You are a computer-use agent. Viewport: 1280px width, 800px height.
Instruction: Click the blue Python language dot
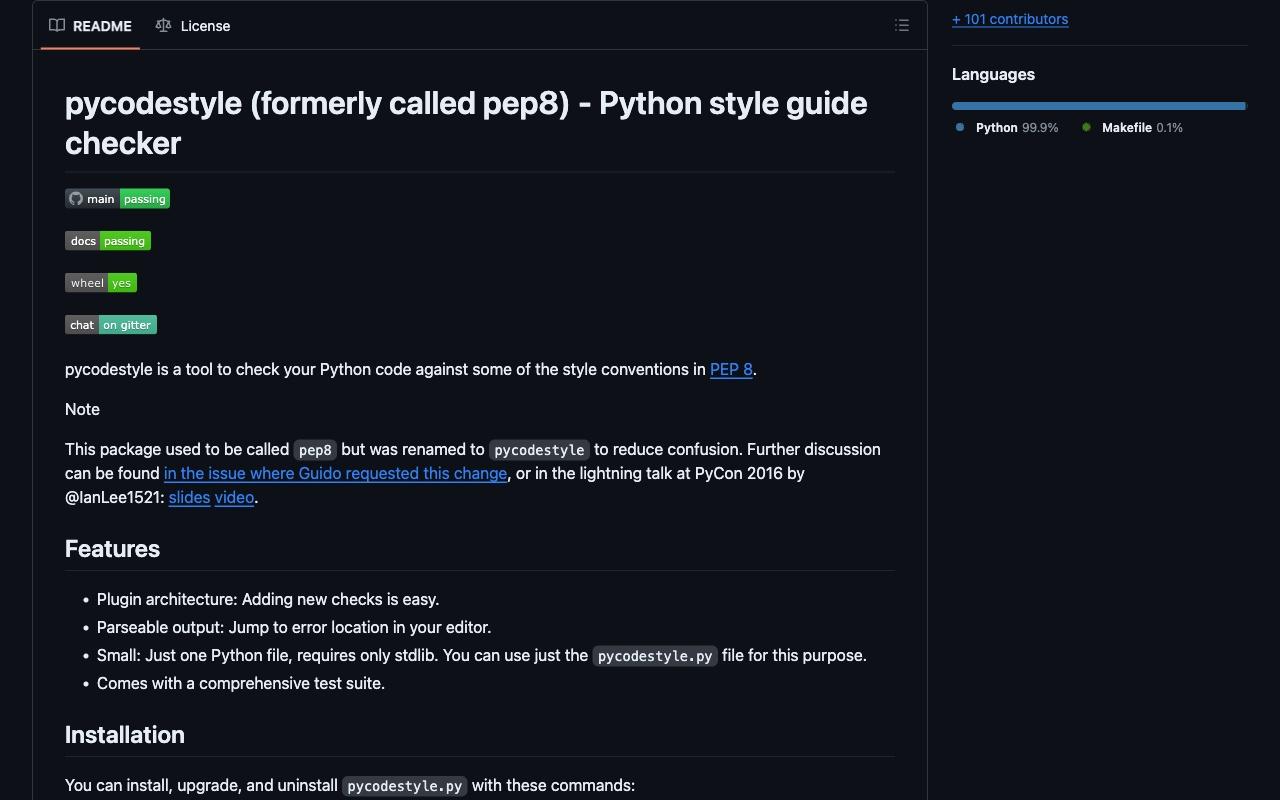pyautogui.click(x=960, y=127)
